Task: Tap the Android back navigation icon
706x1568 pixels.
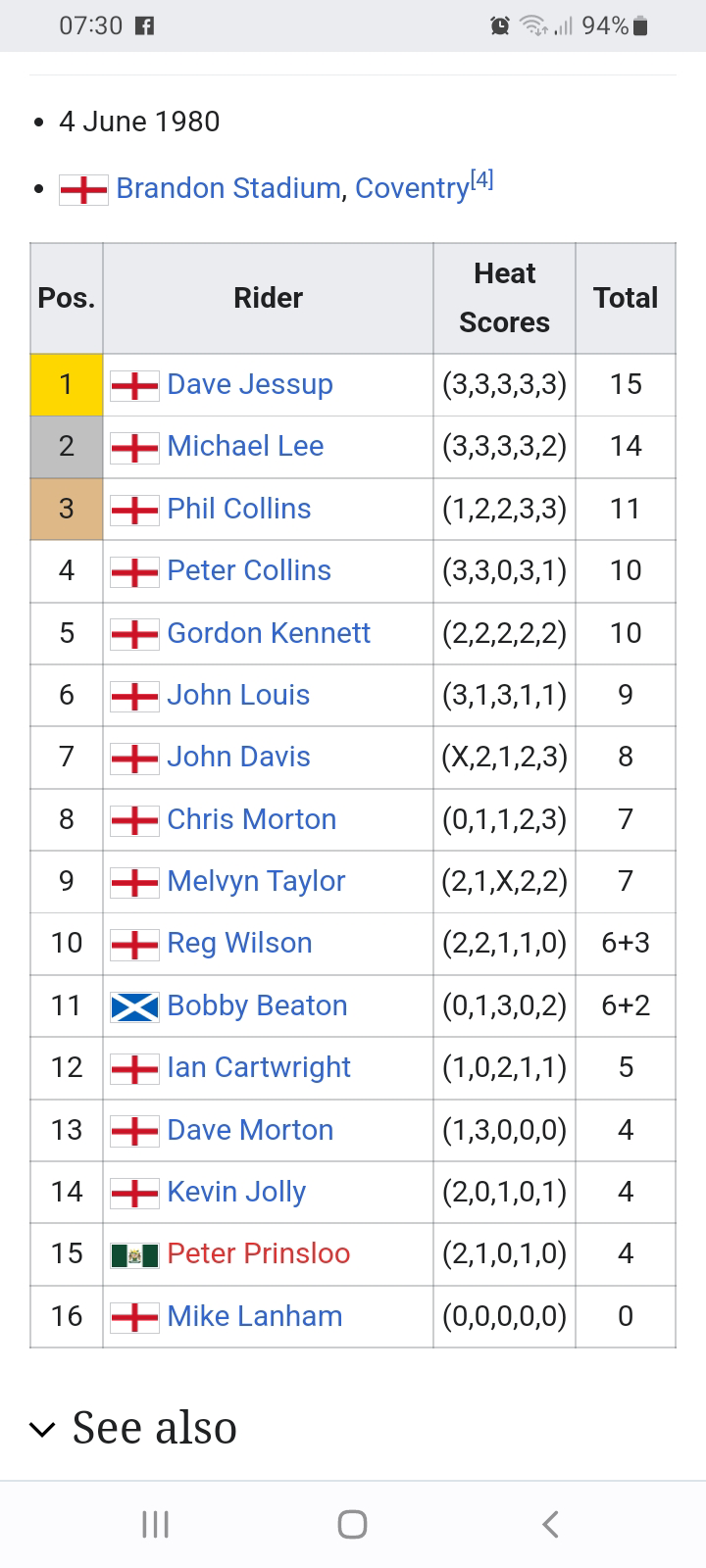Action: [x=551, y=1524]
